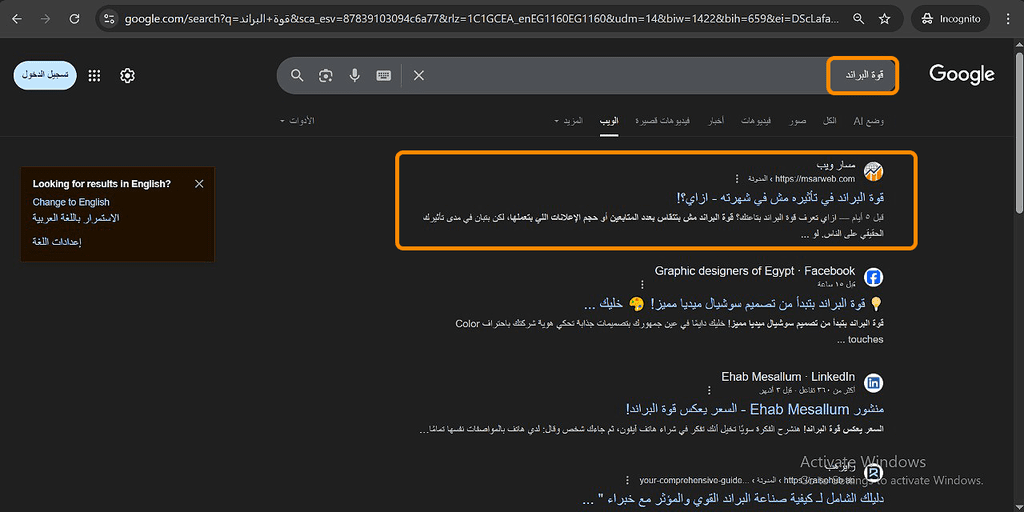Search by image with Lens camera icon
Screen dimensions: 1024x512
tap(325, 76)
